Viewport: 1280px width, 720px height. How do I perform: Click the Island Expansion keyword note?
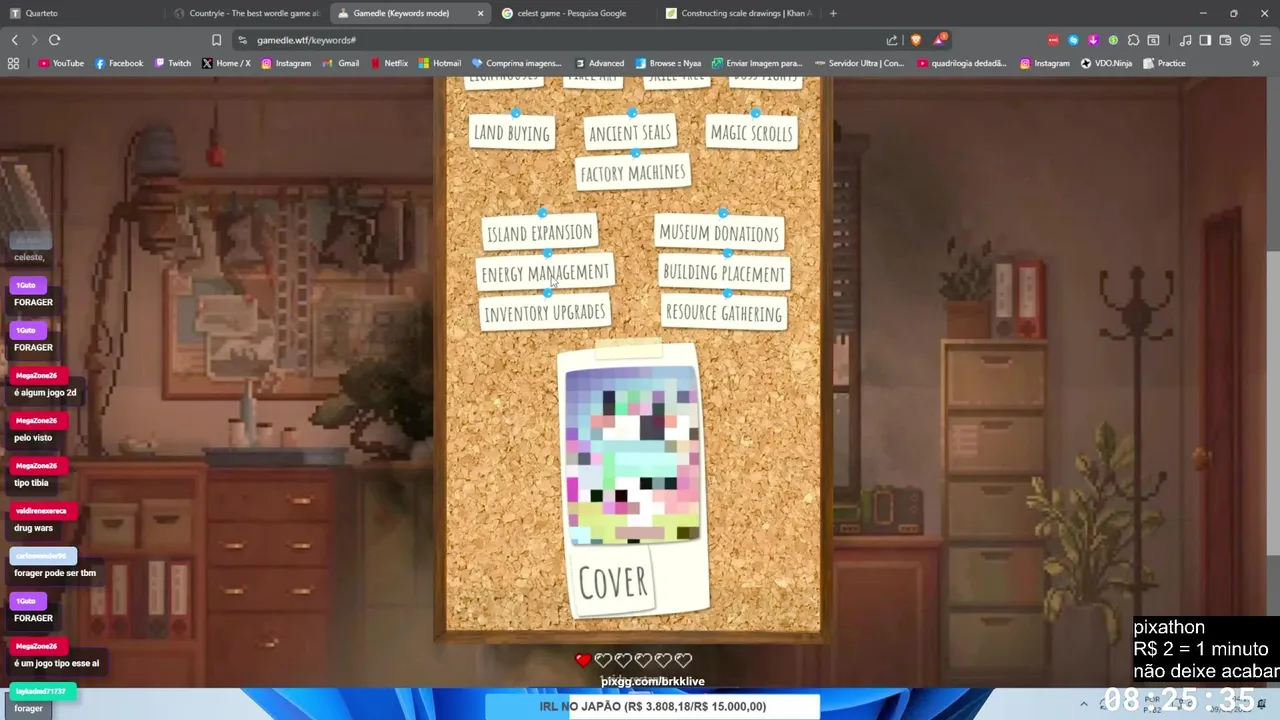tap(540, 233)
